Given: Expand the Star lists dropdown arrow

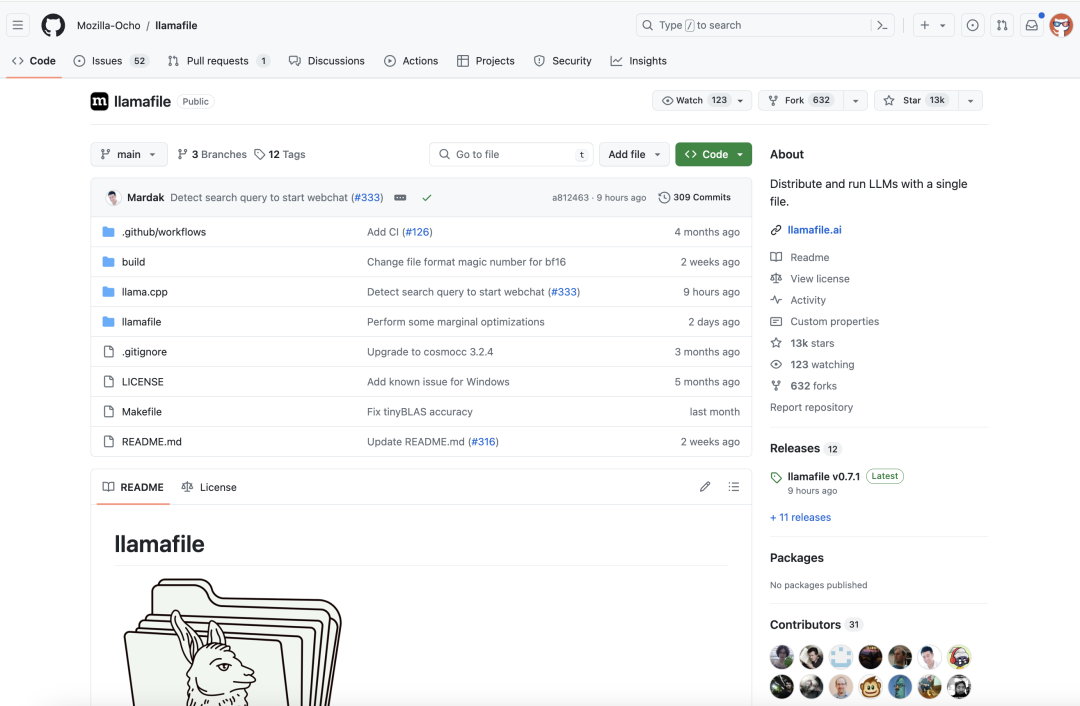Looking at the screenshot, I should click(x=970, y=101).
